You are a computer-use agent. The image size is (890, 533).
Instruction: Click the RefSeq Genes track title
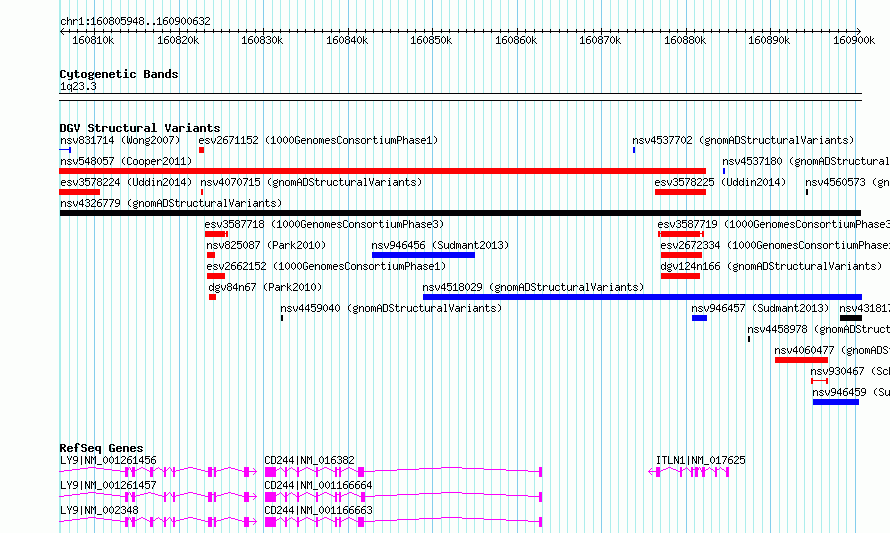[101, 448]
